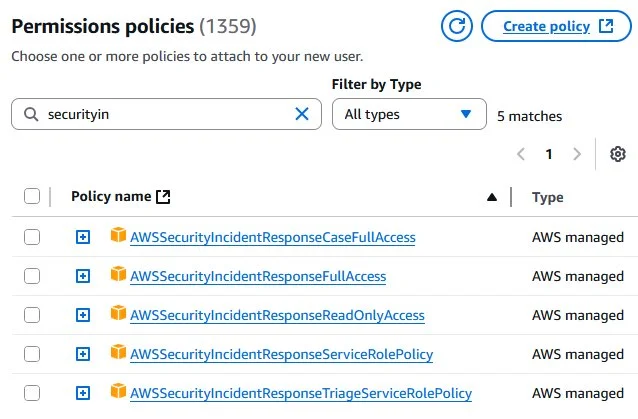Image resolution: width=638 pixels, height=419 pixels.
Task: Open AWSSecurityIncidentResponseReadOnlyAccess policy link
Action: coord(277,315)
